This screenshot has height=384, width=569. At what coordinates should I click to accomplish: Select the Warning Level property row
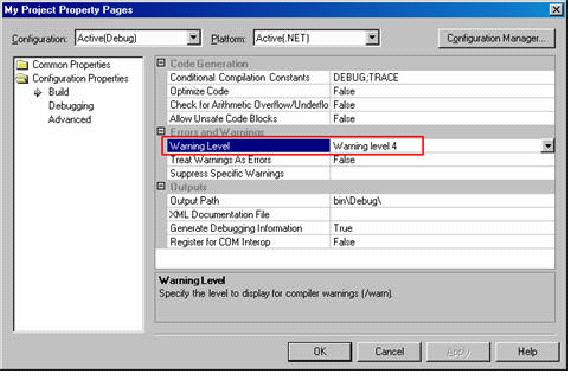point(248,146)
